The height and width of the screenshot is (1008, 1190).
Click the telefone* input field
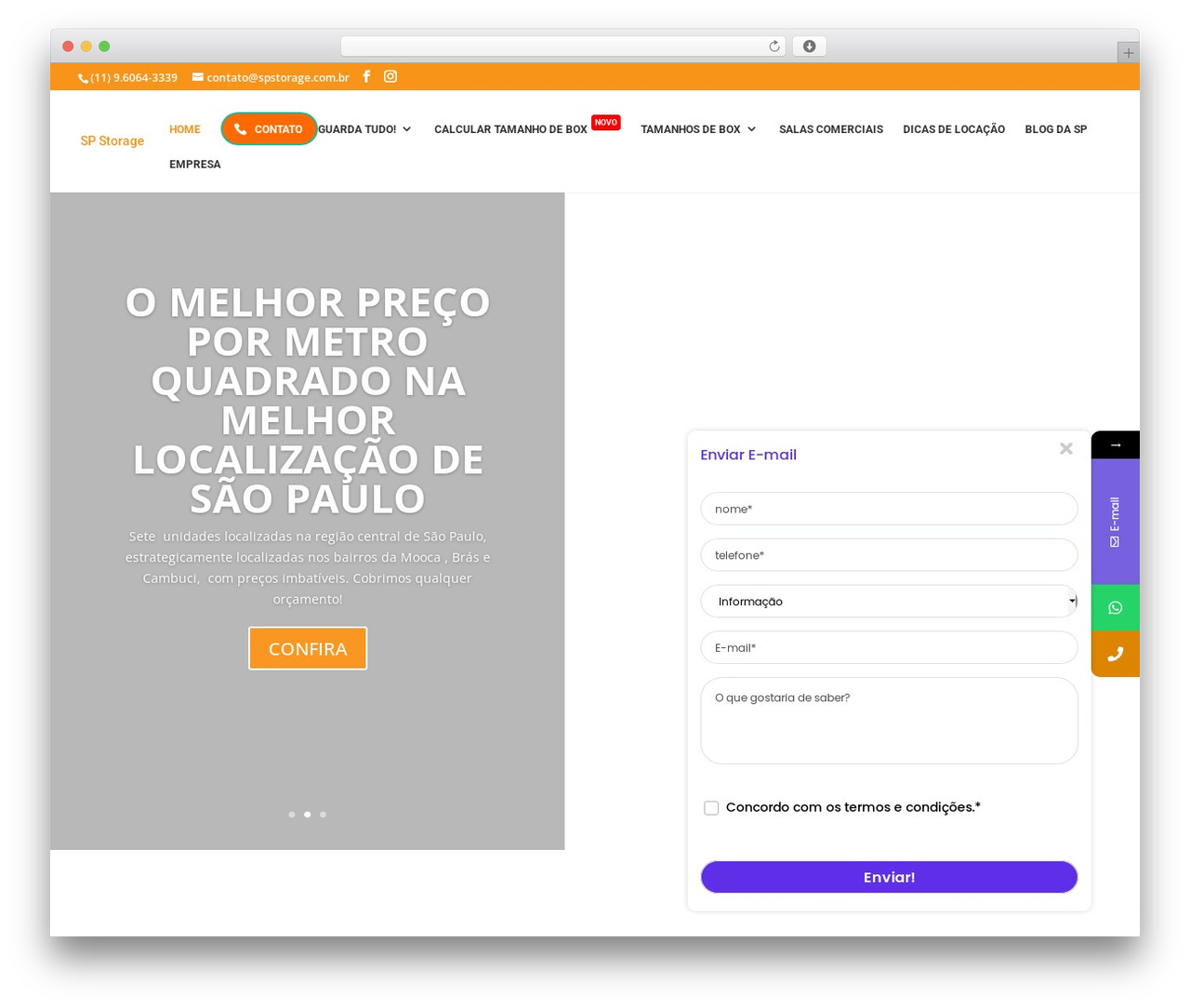[x=889, y=555]
